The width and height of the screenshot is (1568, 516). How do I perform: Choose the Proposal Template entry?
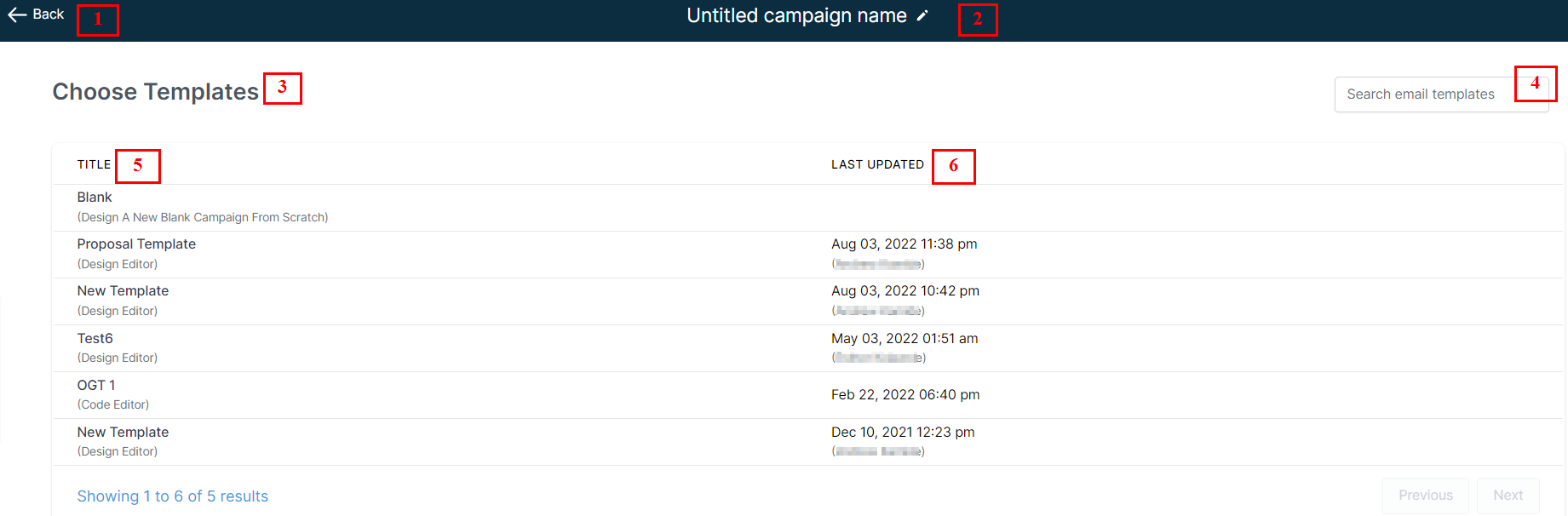(x=807, y=255)
